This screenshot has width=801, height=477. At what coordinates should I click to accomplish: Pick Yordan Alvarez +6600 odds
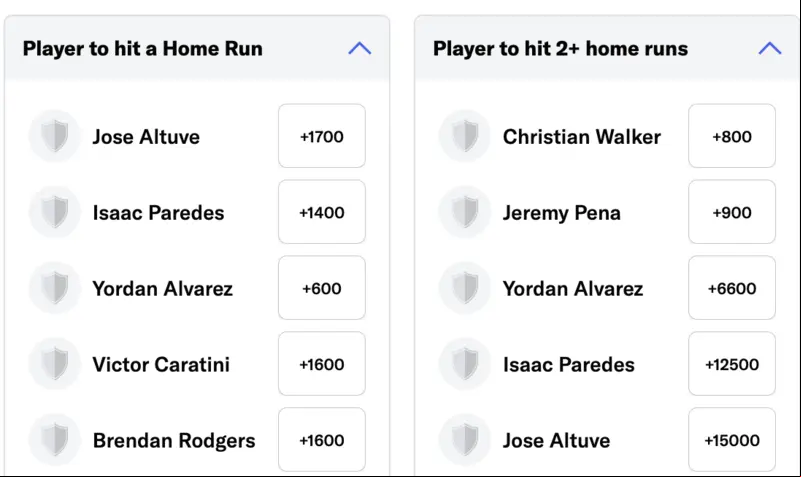pos(732,288)
